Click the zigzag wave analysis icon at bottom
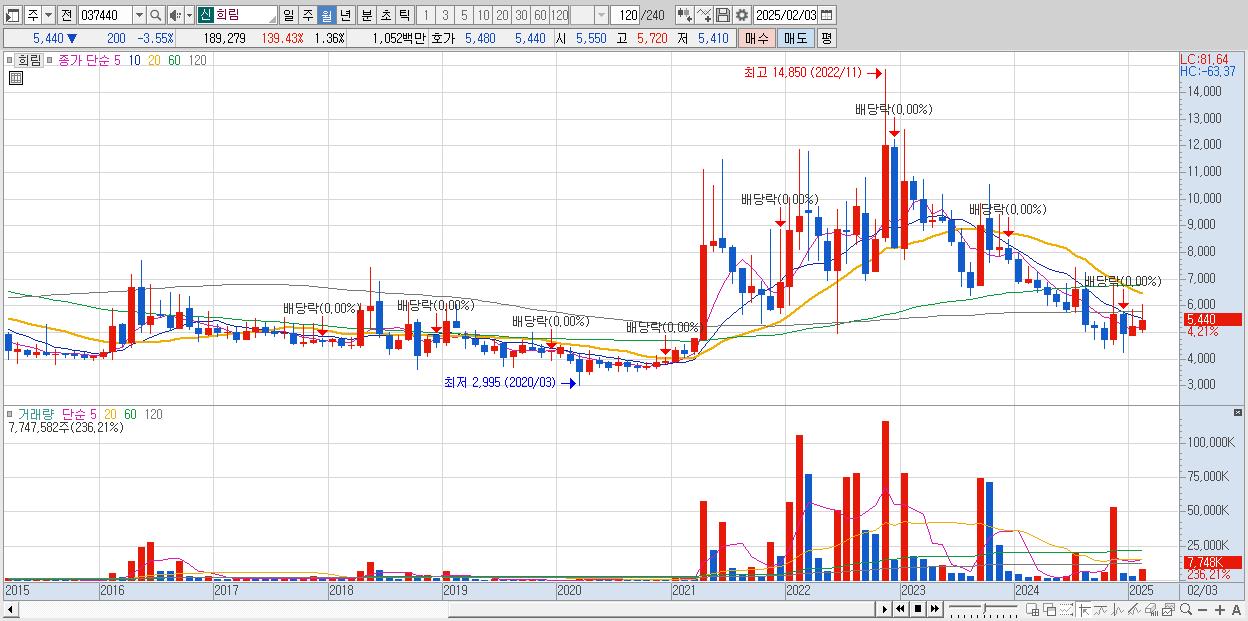The height and width of the screenshot is (621, 1248). (1118, 610)
